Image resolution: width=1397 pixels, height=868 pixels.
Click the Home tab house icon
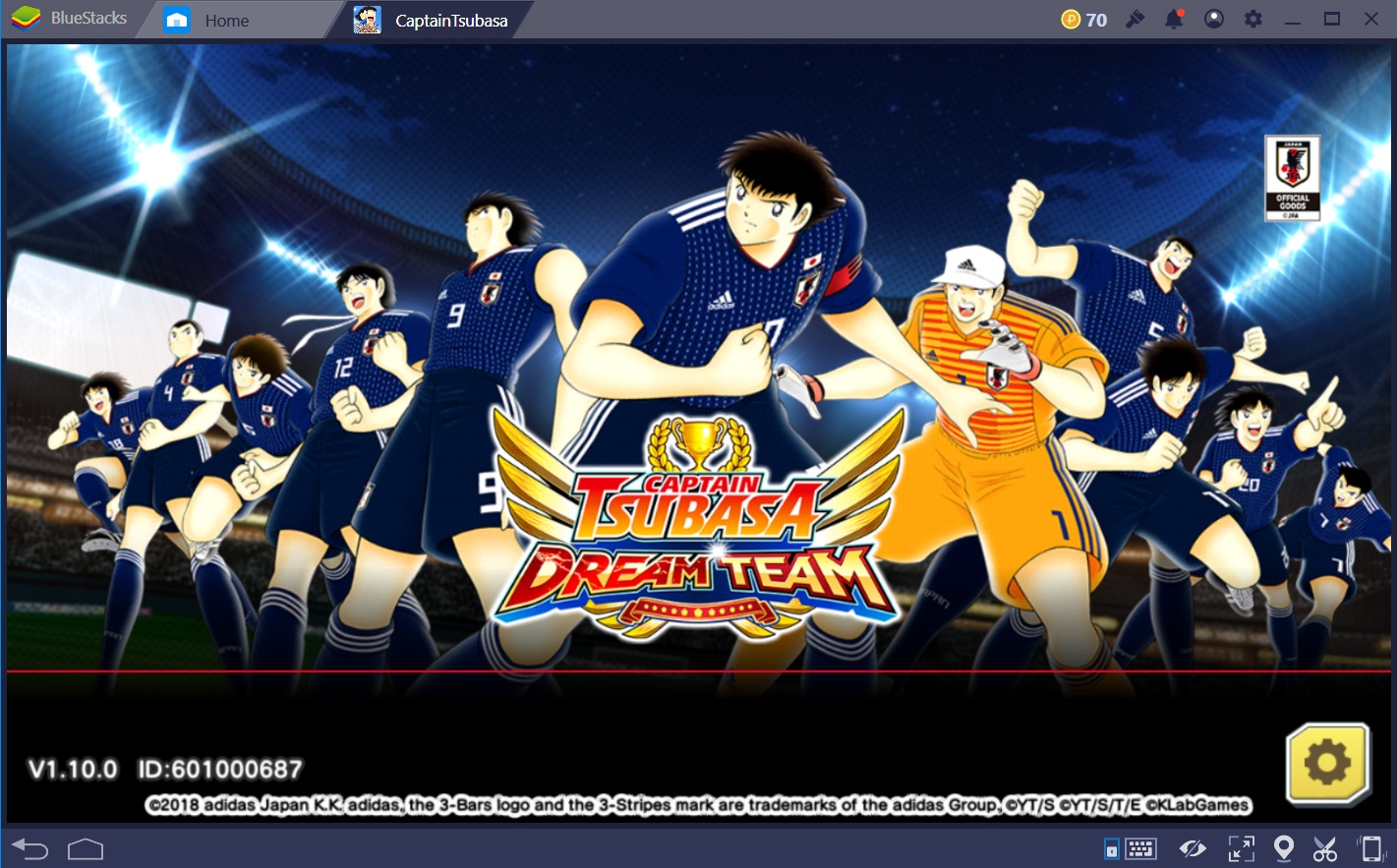[x=177, y=20]
